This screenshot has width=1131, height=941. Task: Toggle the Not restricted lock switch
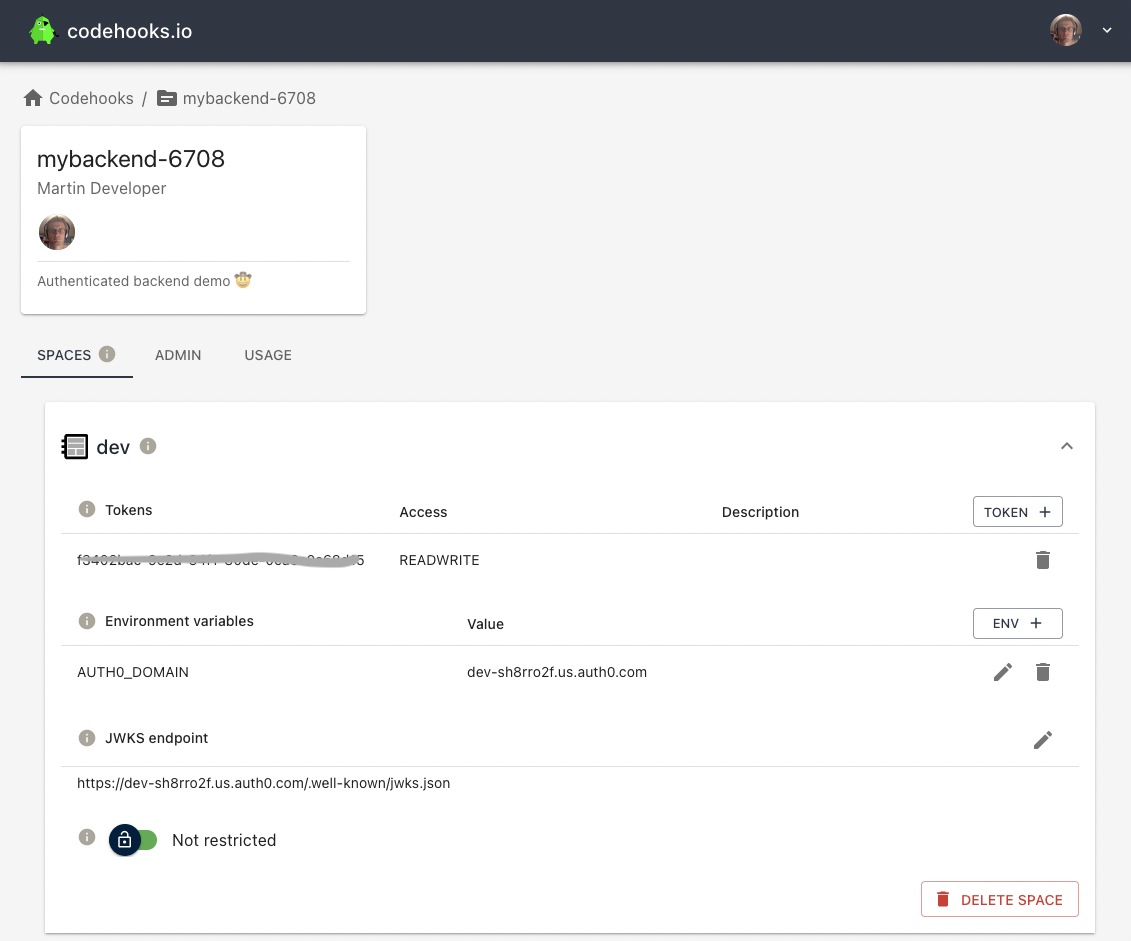pyautogui.click(x=133, y=840)
